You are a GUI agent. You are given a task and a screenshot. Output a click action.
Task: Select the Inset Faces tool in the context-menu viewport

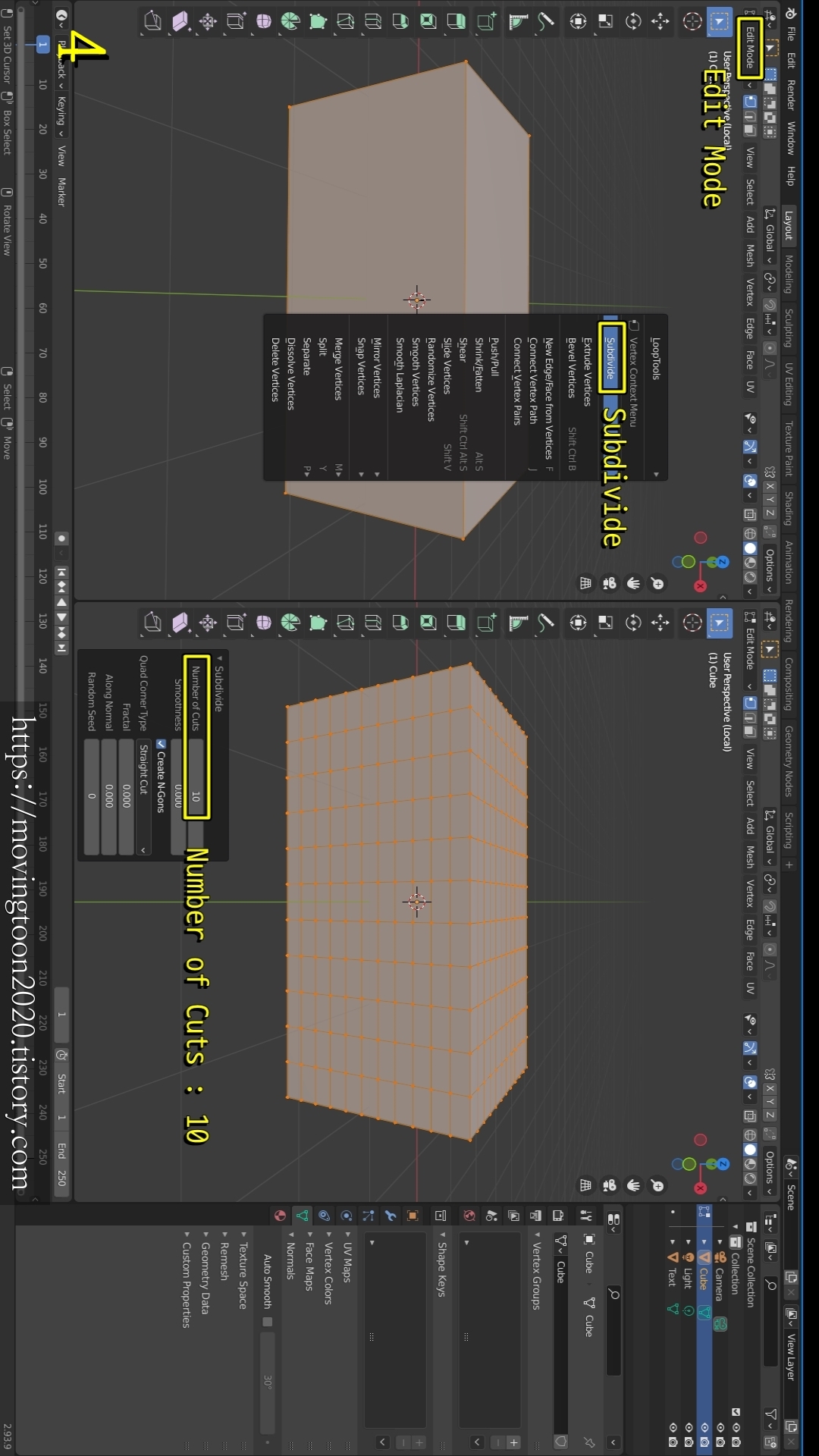428,21
